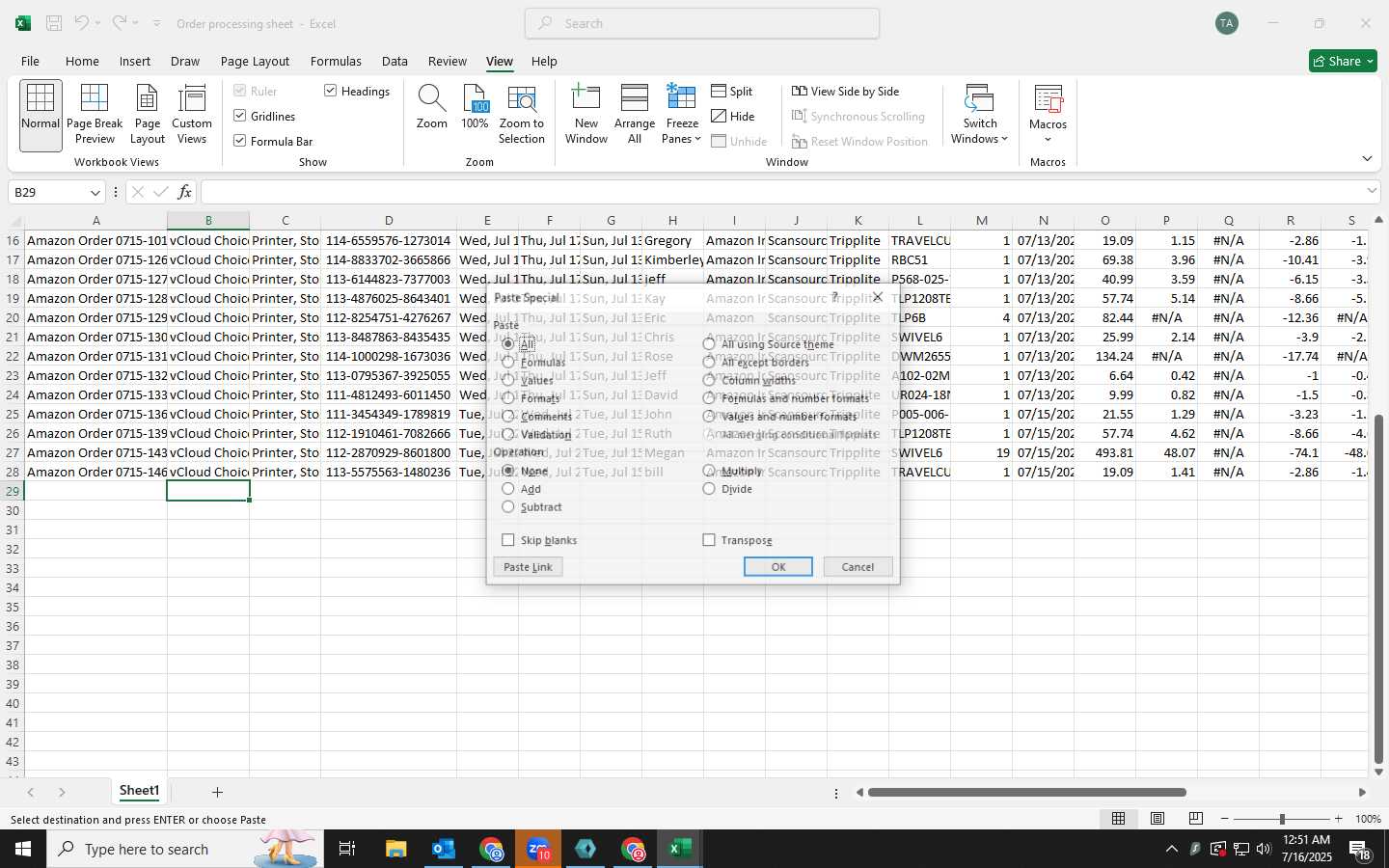The image size is (1389, 868).
Task: Click Arrange All windows
Action: click(635, 115)
